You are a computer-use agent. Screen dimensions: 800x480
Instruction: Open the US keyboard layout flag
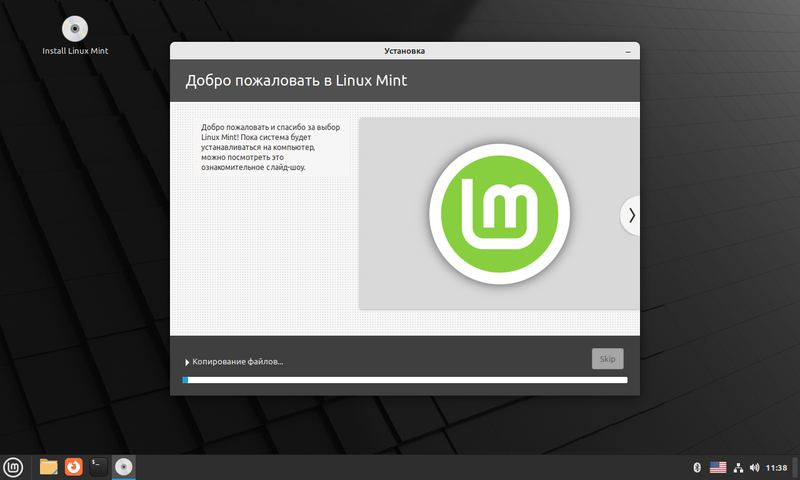pyautogui.click(x=718, y=467)
